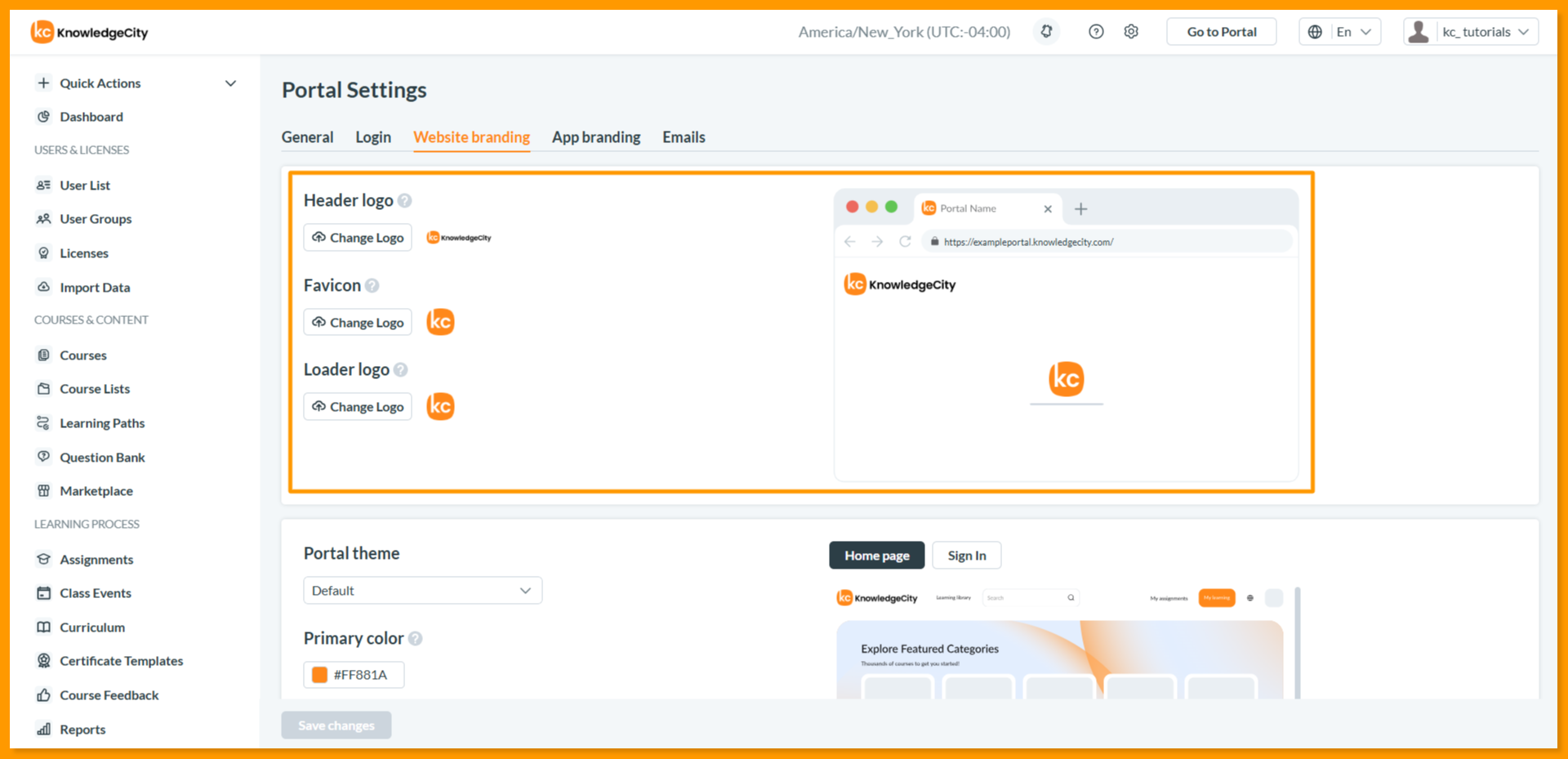Click Change Logo under Favicon

(358, 323)
